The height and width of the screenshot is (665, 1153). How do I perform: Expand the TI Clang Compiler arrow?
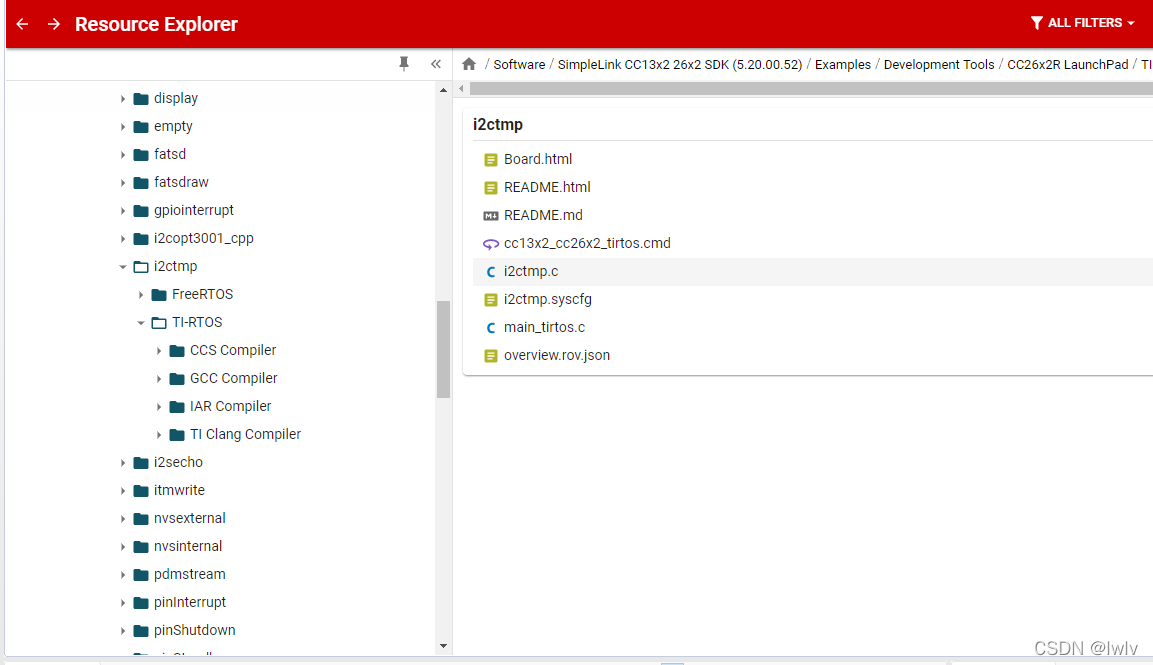[159, 435]
